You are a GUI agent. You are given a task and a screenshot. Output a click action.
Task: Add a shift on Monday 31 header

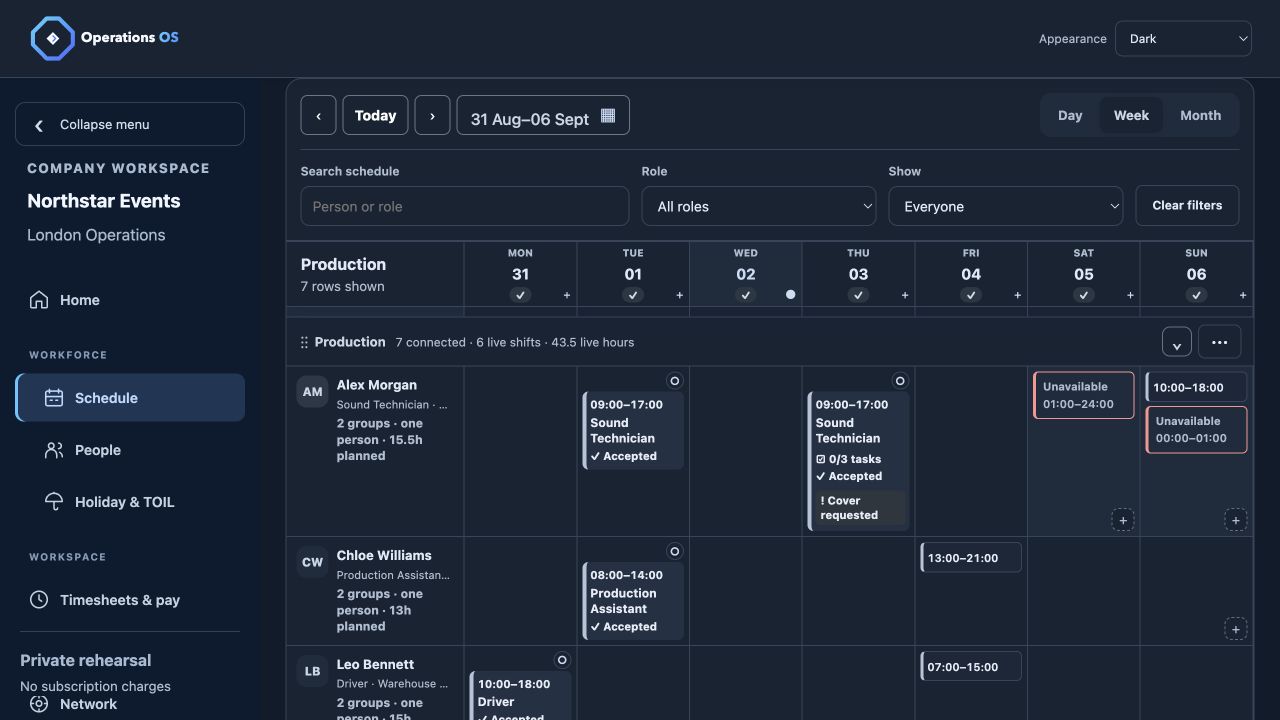pyautogui.click(x=567, y=295)
